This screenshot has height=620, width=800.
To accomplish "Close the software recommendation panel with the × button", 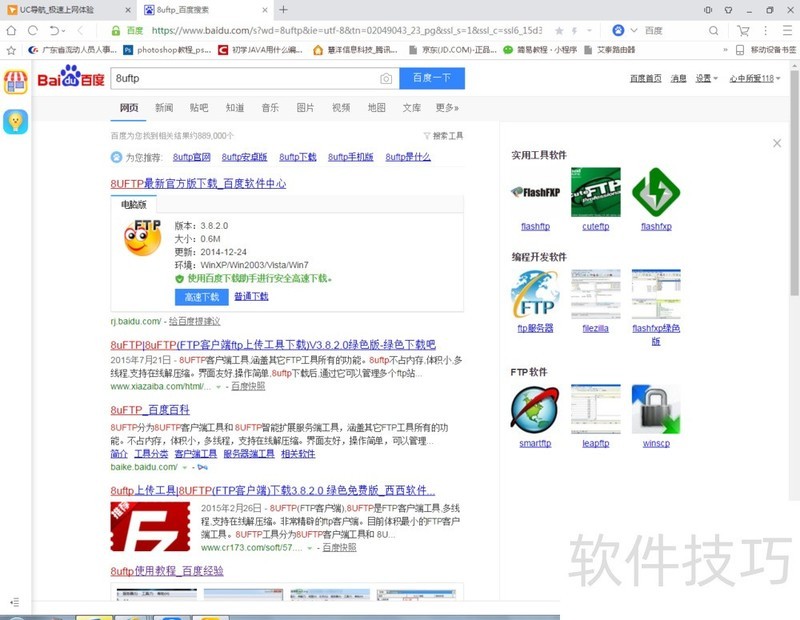I will 777,142.
